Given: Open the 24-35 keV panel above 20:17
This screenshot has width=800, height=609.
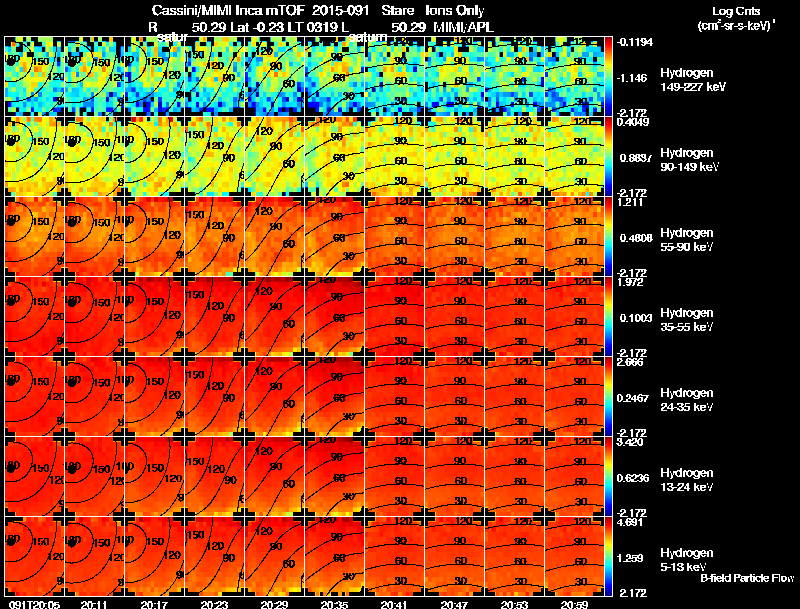Looking at the screenshot, I should (x=154, y=396).
